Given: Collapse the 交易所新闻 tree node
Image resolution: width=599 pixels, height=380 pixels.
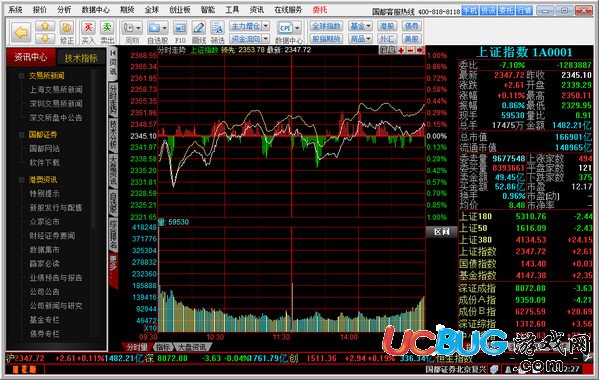Looking at the screenshot, I should pyautogui.click(x=22, y=76).
